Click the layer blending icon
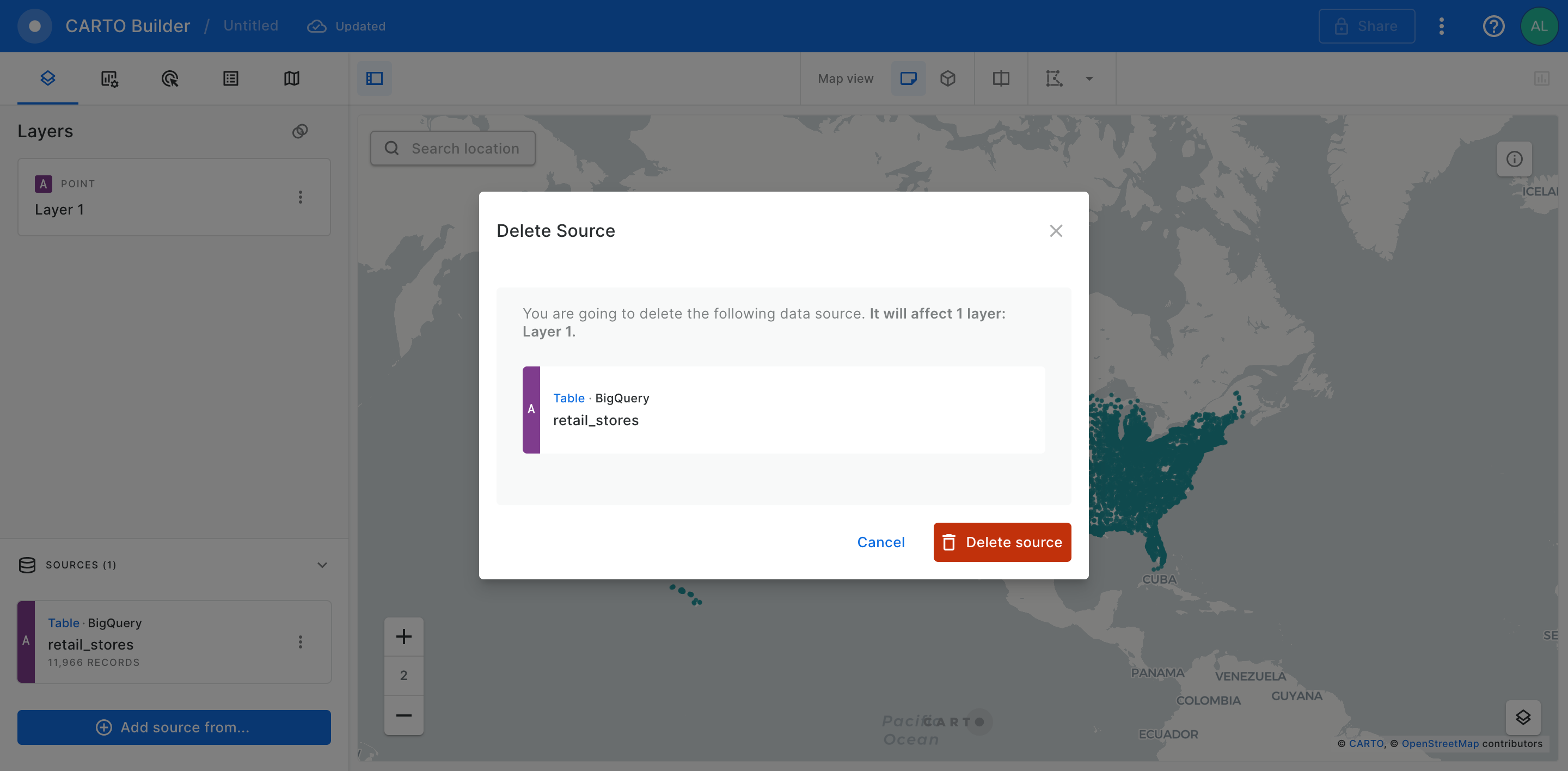 pyautogui.click(x=299, y=131)
